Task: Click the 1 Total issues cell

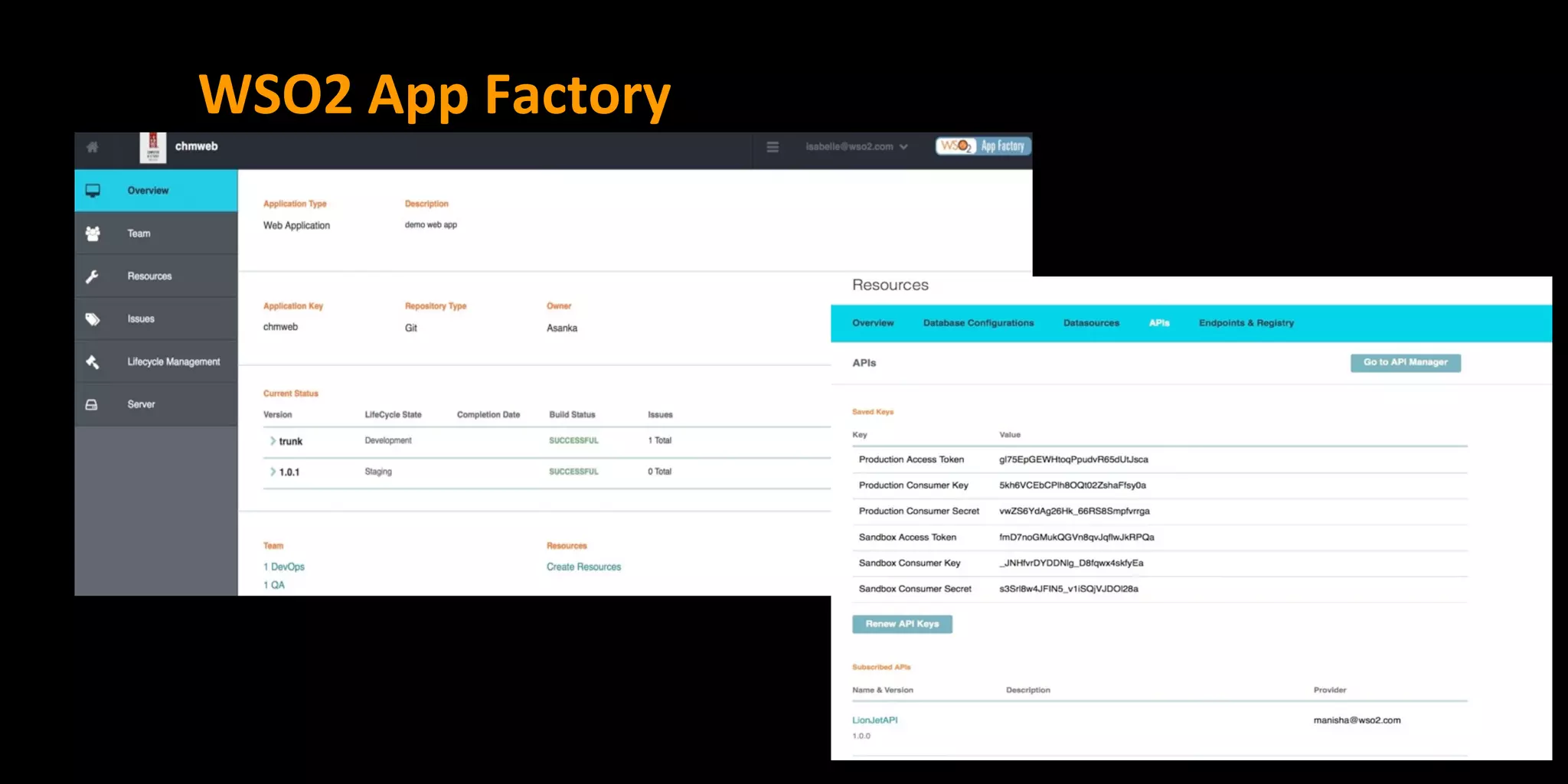Action: click(659, 441)
